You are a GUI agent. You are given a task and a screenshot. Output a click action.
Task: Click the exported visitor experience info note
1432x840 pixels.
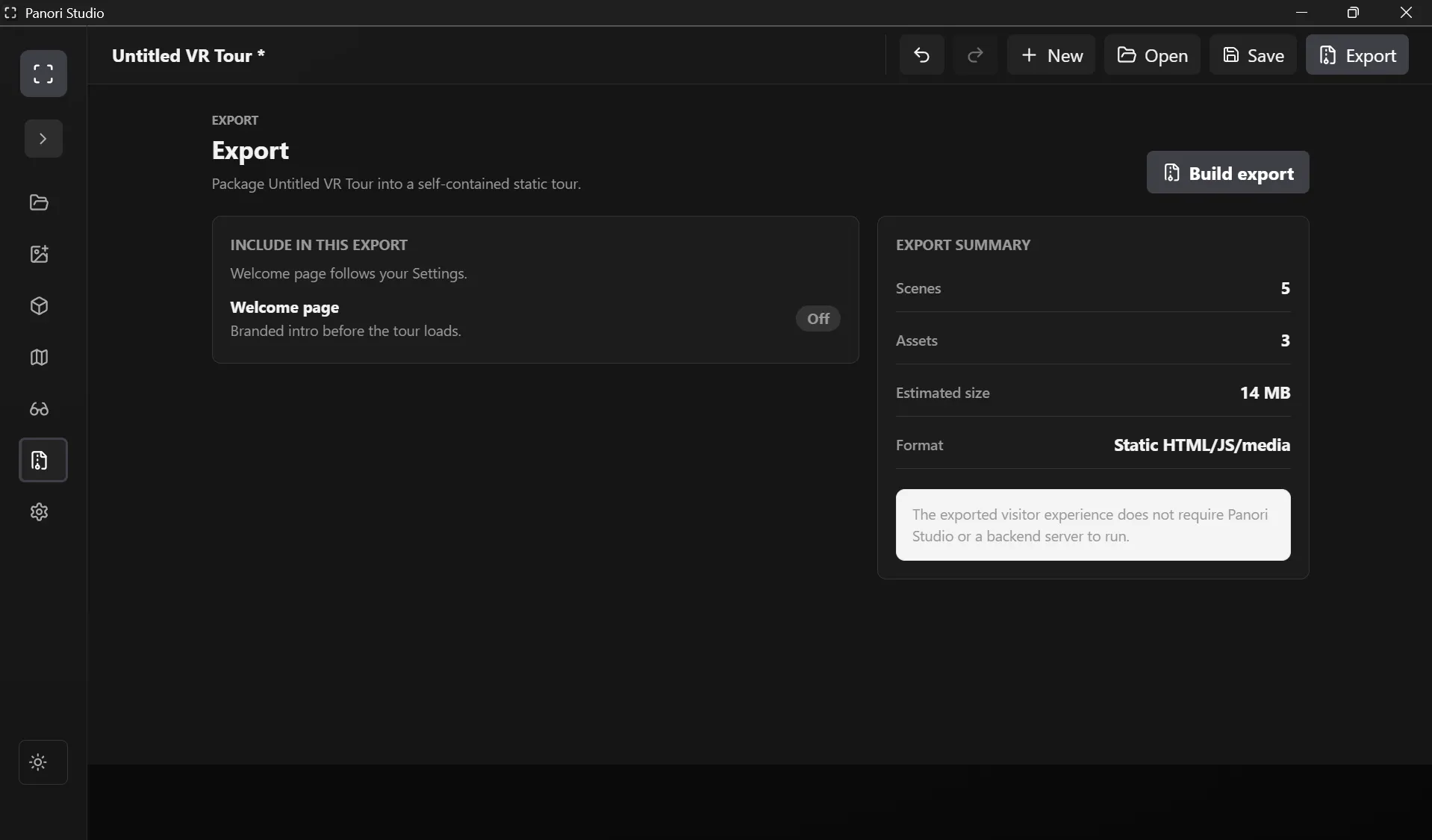tap(1093, 525)
